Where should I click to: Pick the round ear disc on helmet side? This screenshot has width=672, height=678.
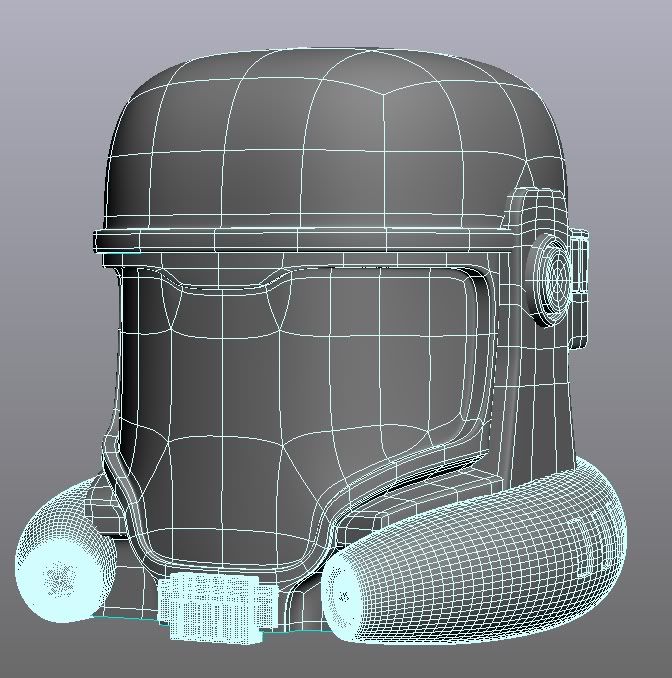(x=548, y=280)
